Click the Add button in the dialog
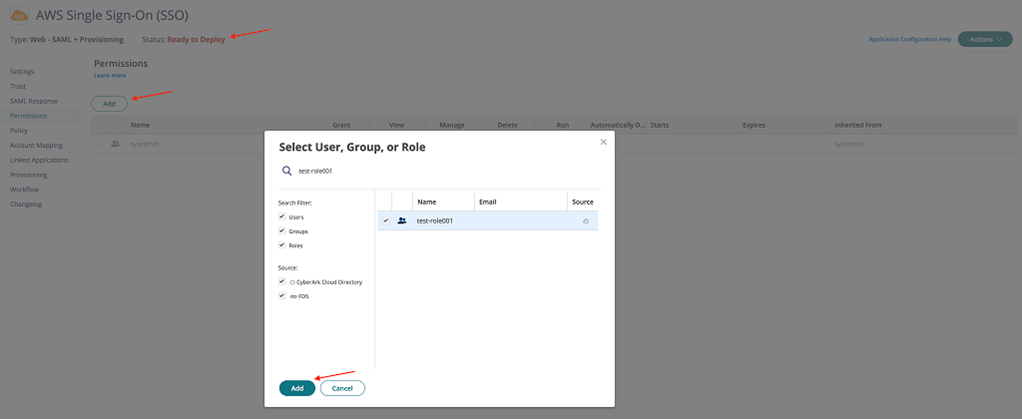 (x=297, y=388)
